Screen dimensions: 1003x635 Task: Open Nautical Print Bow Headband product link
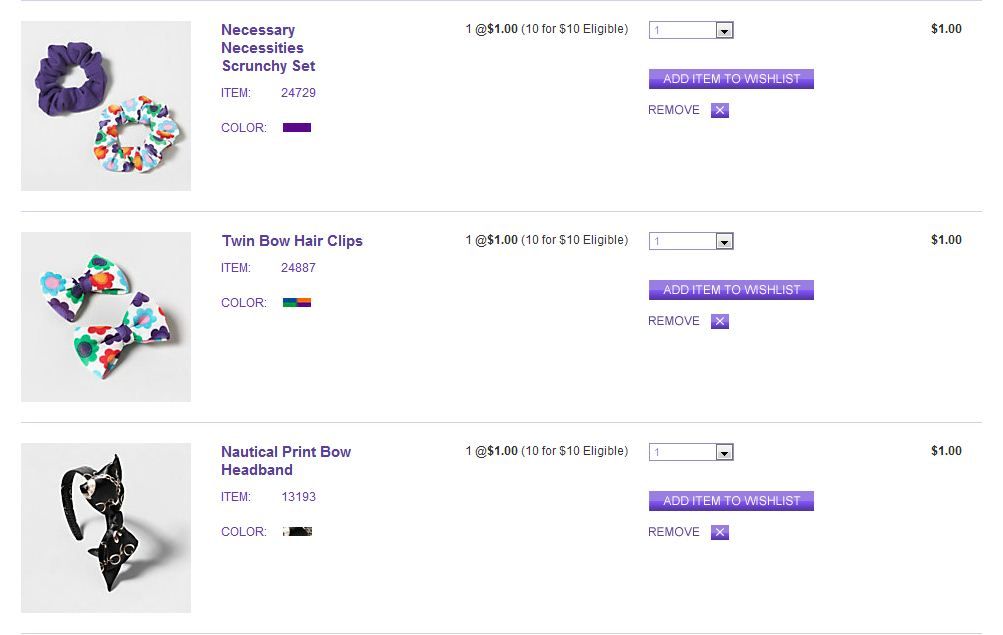tap(286, 461)
